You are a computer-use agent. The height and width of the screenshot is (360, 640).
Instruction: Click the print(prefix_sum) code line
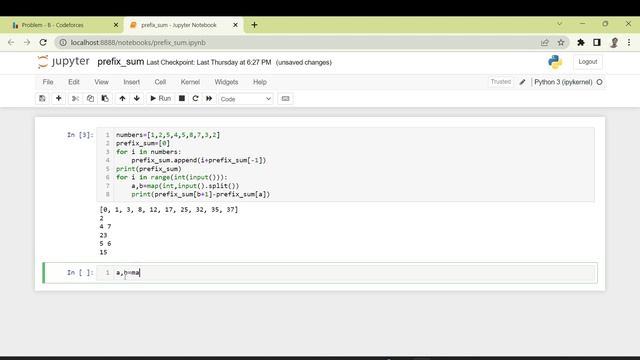(149, 169)
